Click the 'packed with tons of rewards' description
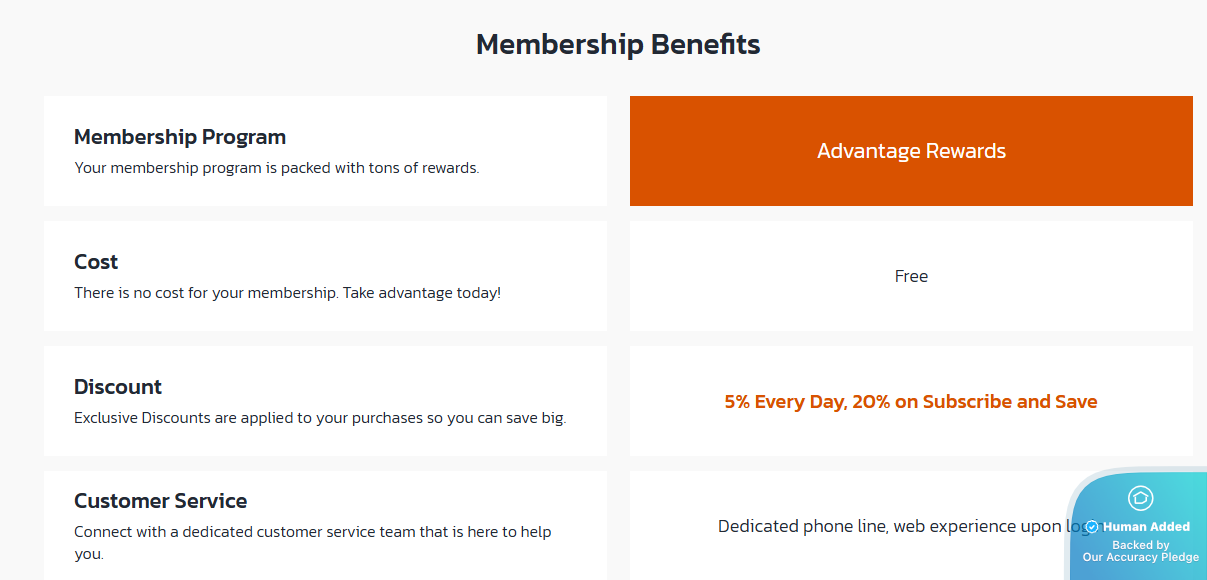The width and height of the screenshot is (1207, 580). [380, 168]
